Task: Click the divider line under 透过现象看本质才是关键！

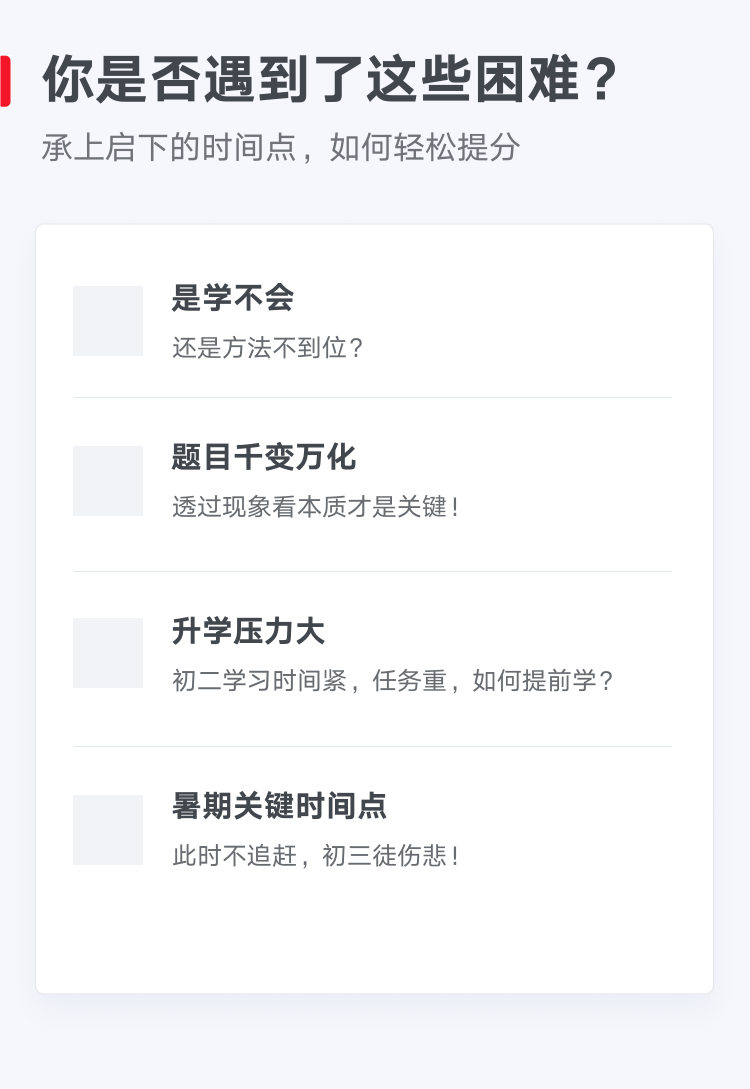Action: [372, 571]
